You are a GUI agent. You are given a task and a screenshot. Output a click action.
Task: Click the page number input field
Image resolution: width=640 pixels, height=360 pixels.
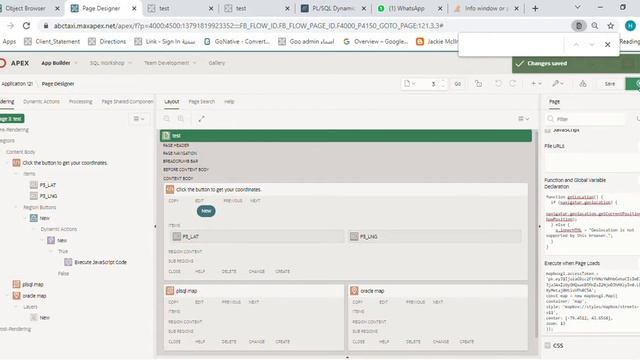click(430, 84)
